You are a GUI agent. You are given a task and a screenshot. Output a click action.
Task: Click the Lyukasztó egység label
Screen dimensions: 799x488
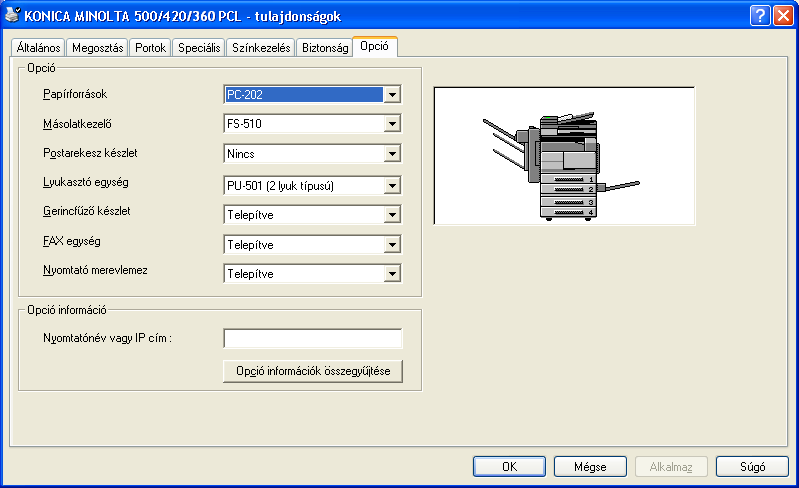(x=86, y=182)
